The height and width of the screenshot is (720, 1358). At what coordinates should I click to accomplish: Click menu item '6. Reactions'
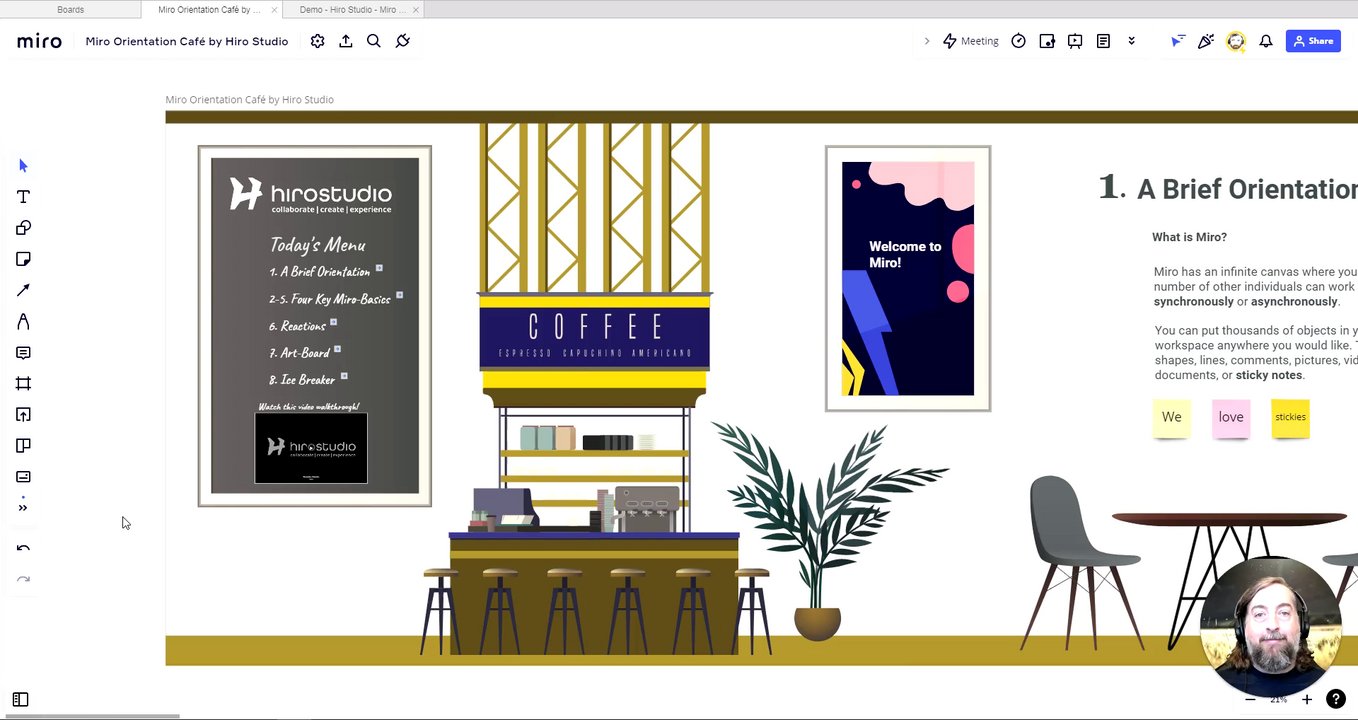coord(297,326)
